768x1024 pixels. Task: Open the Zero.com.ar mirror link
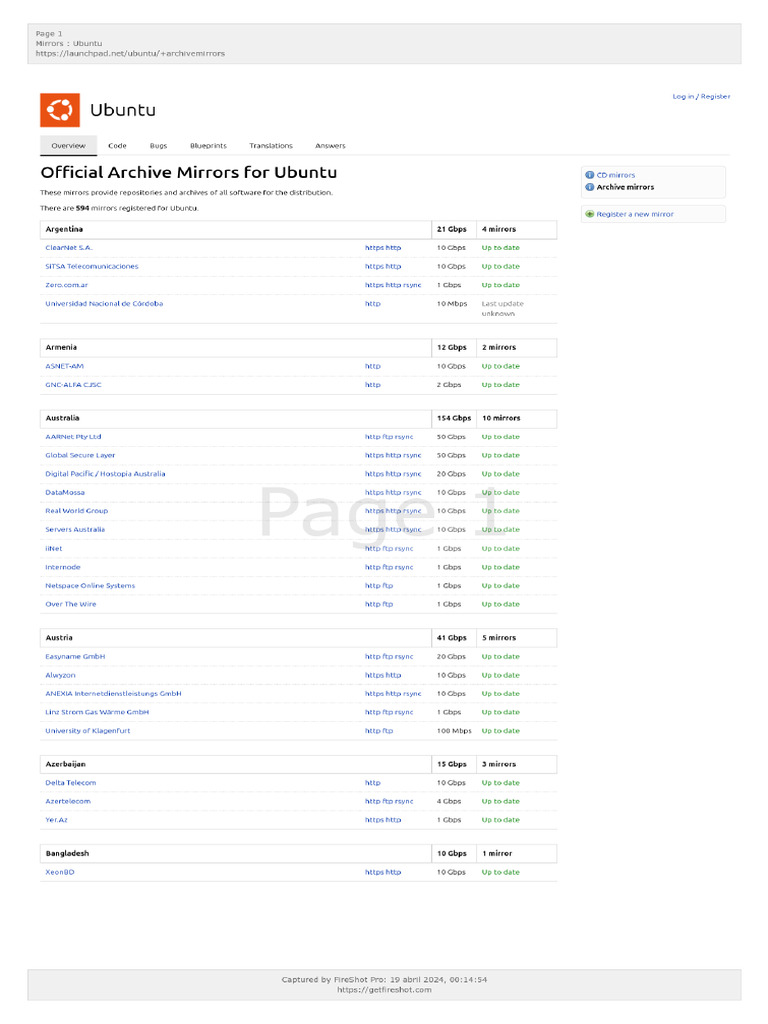click(x=67, y=285)
